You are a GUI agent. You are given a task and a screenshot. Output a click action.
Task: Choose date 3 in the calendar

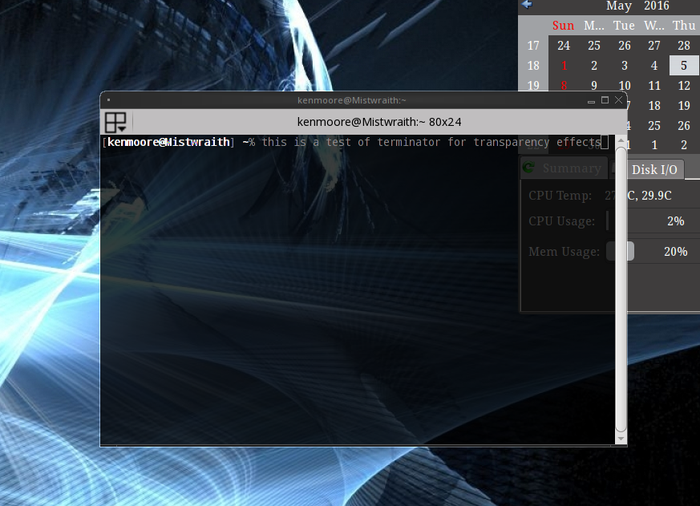tap(625, 65)
